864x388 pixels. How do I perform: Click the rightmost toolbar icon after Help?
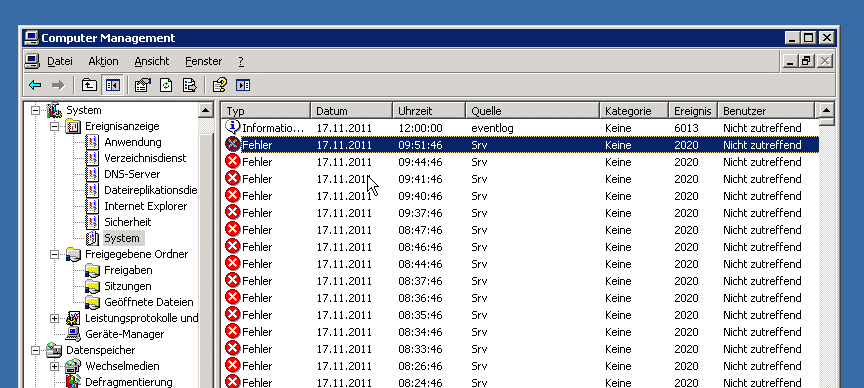243,85
